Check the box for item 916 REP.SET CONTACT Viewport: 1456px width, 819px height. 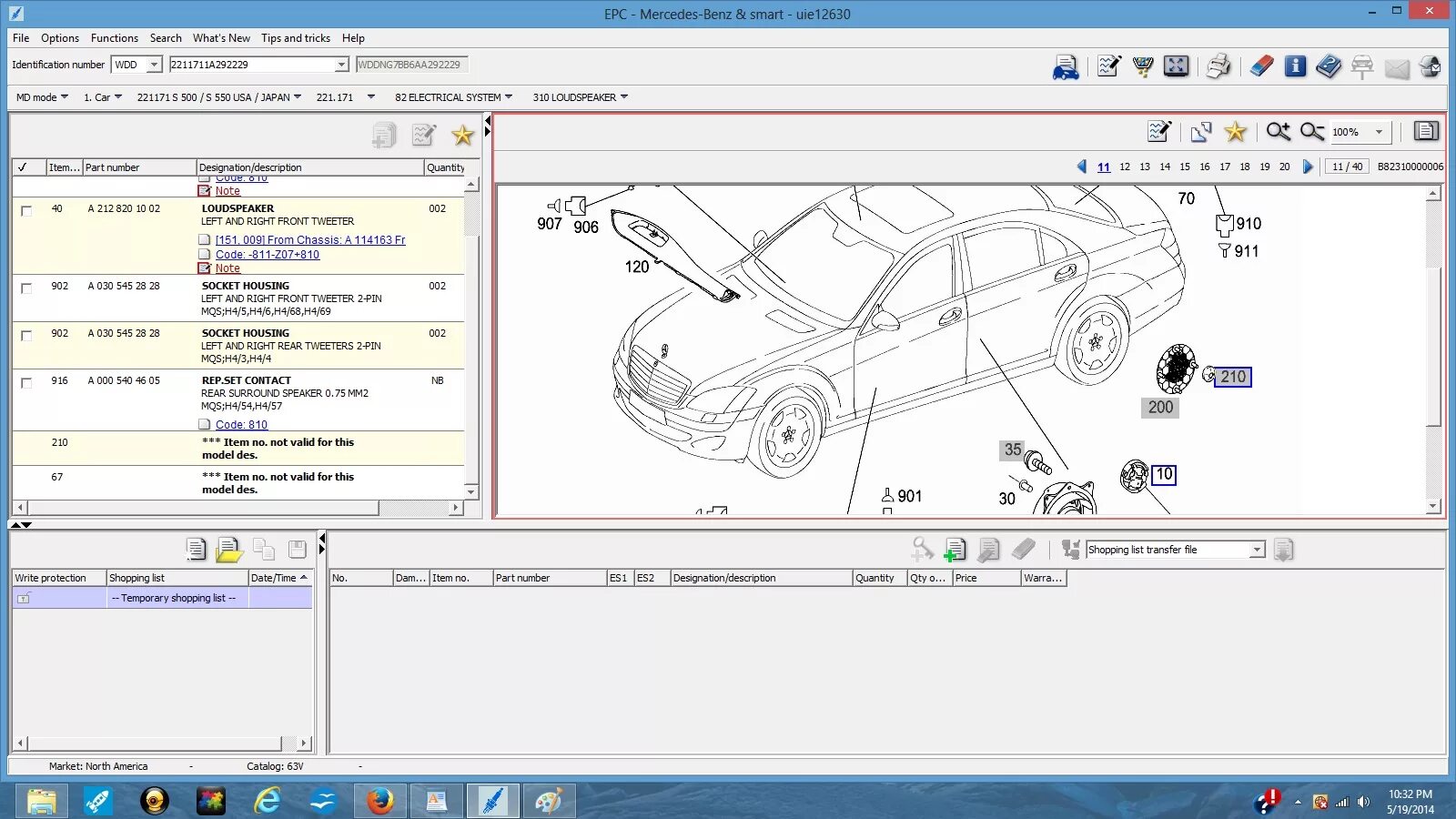(x=26, y=382)
